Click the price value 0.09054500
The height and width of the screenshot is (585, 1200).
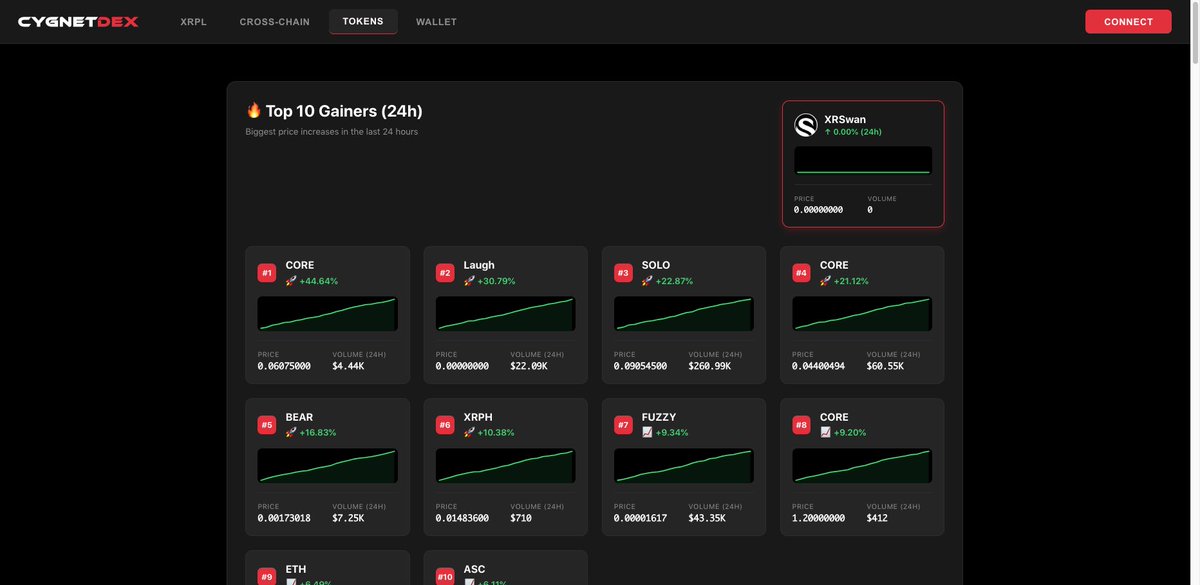[640, 366]
